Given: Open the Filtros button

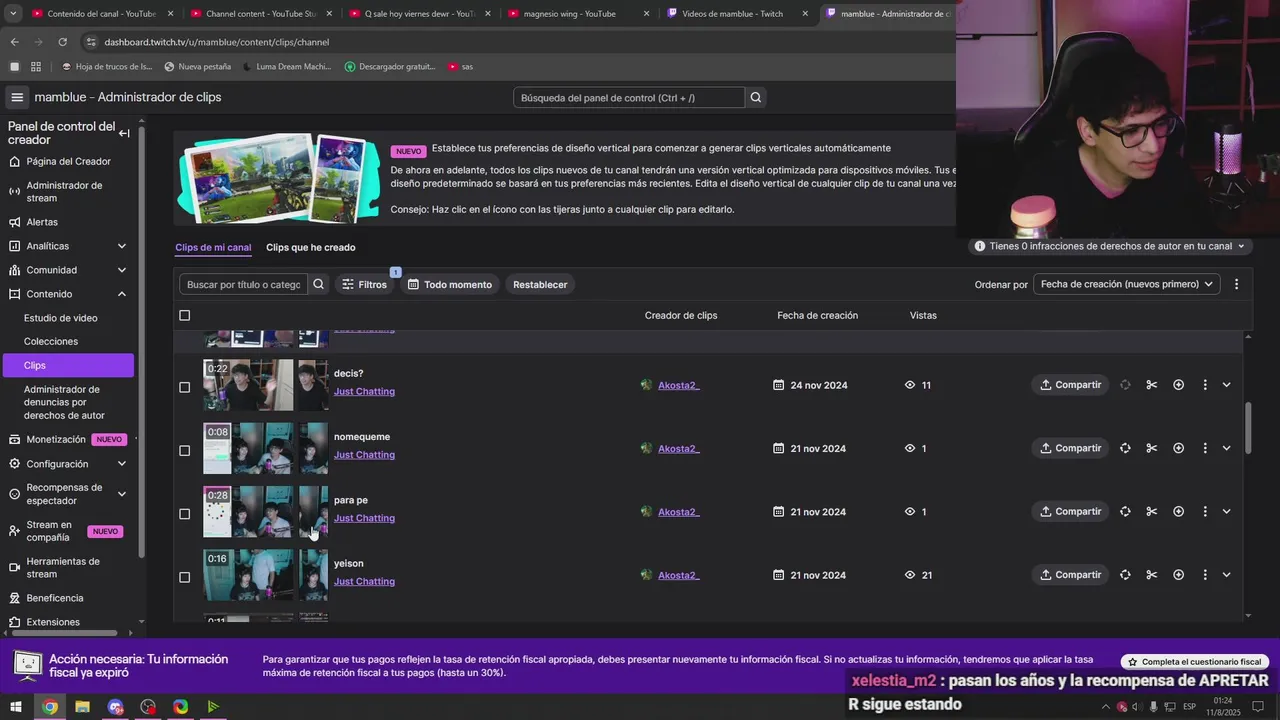Looking at the screenshot, I should (364, 284).
